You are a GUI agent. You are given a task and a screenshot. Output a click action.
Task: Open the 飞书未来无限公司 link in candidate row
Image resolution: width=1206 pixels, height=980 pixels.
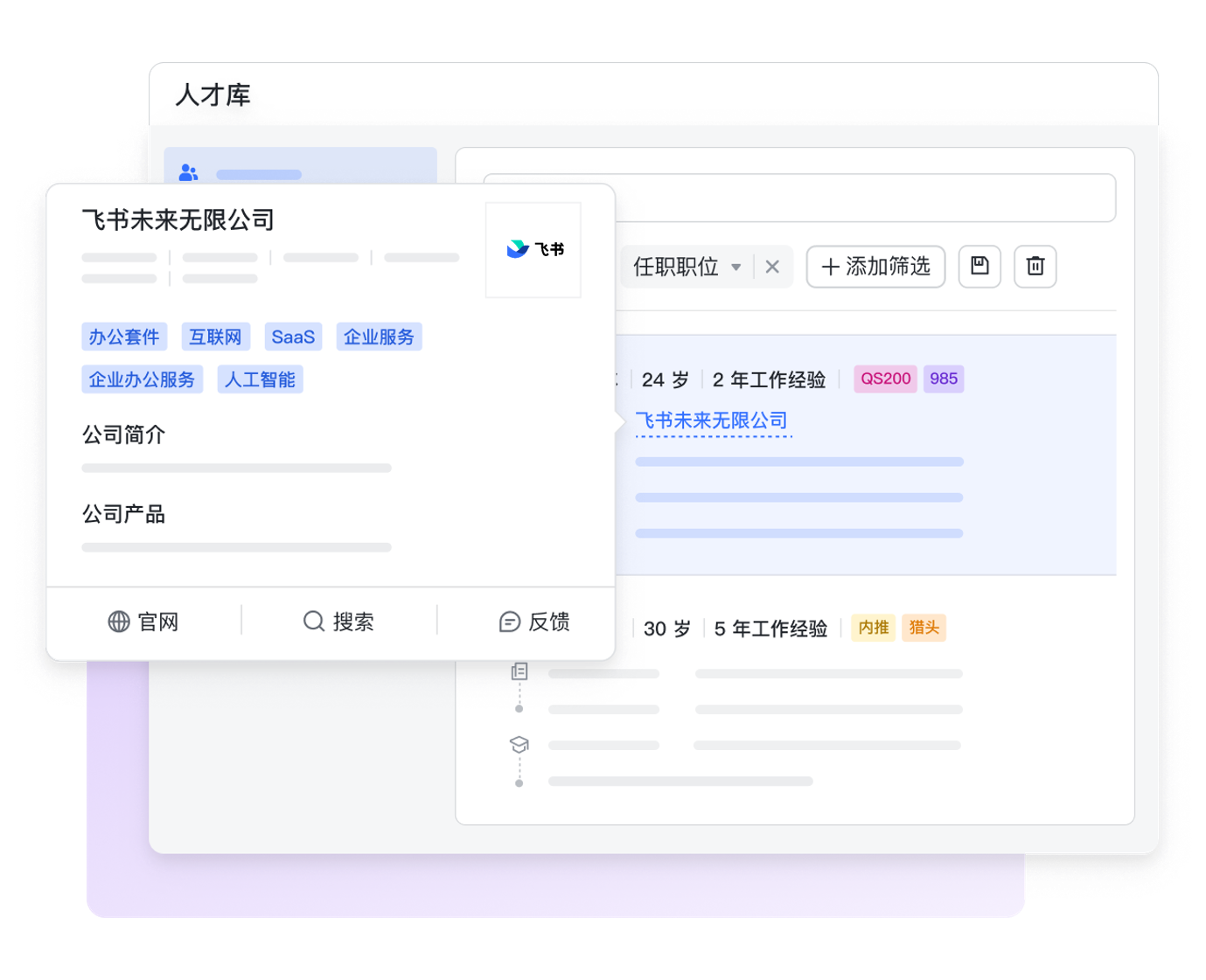[712, 420]
